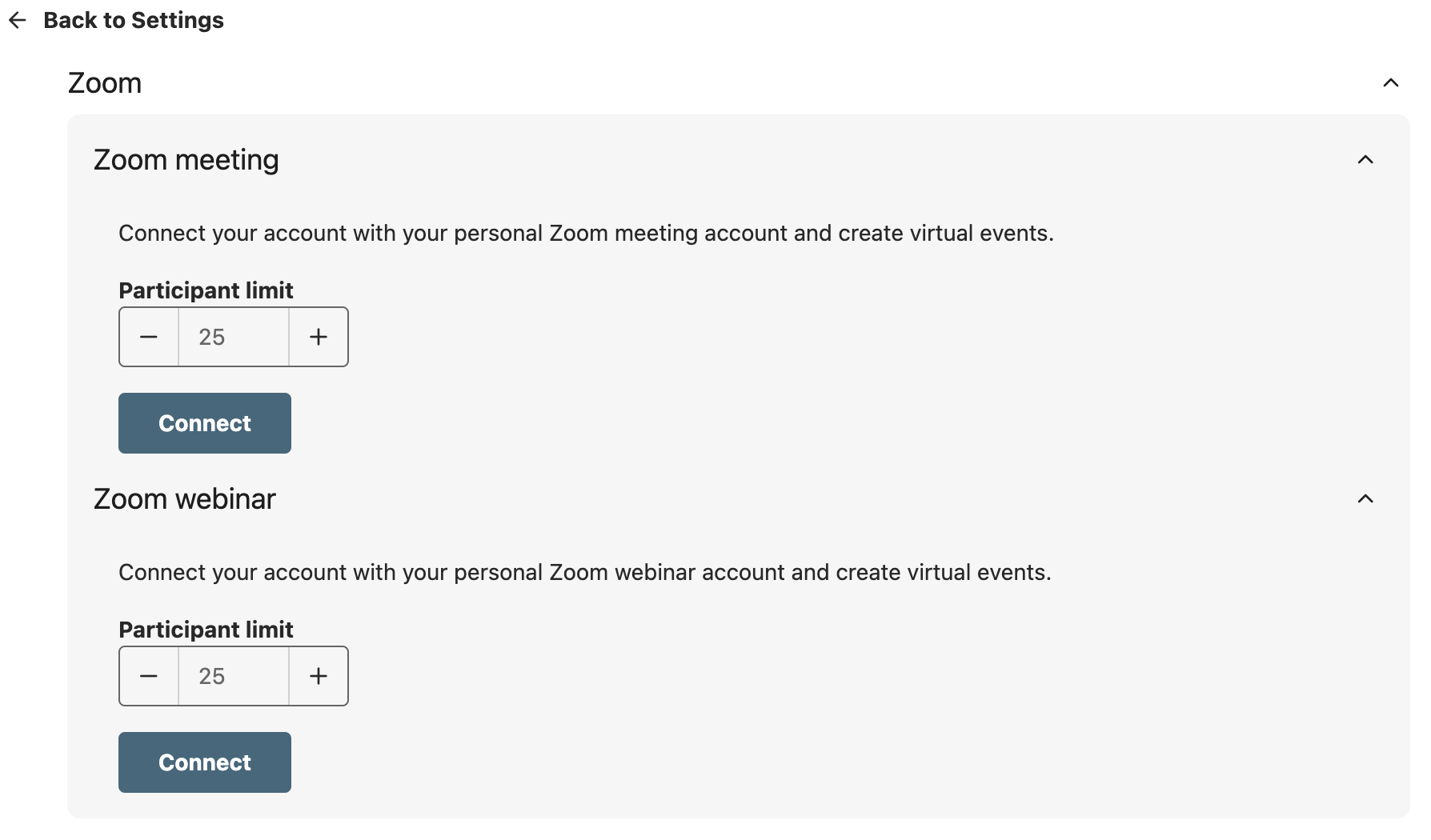Click the Zoom meeting account description text
The image size is (1431, 840).
coord(586,233)
